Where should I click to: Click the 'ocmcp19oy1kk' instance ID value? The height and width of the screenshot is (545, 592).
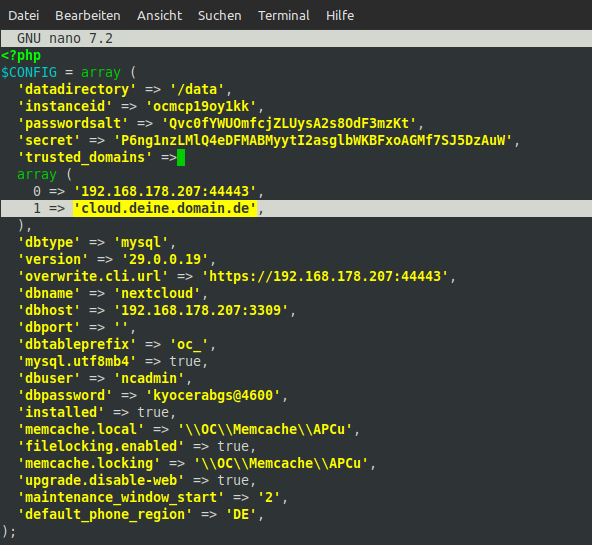tap(201, 106)
